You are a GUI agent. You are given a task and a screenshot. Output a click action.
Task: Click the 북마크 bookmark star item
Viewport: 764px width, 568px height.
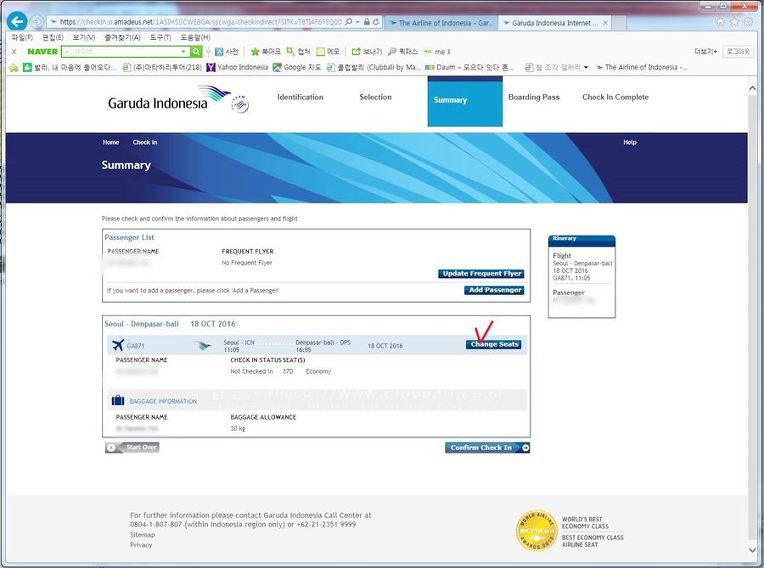tap(265, 52)
